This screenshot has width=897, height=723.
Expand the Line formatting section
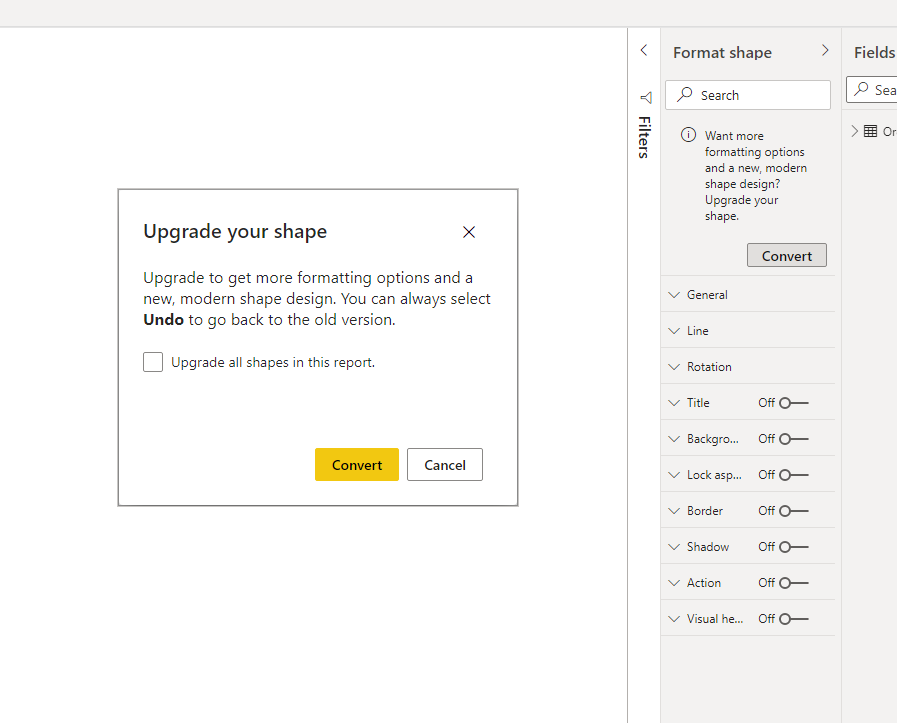pyautogui.click(x=697, y=331)
